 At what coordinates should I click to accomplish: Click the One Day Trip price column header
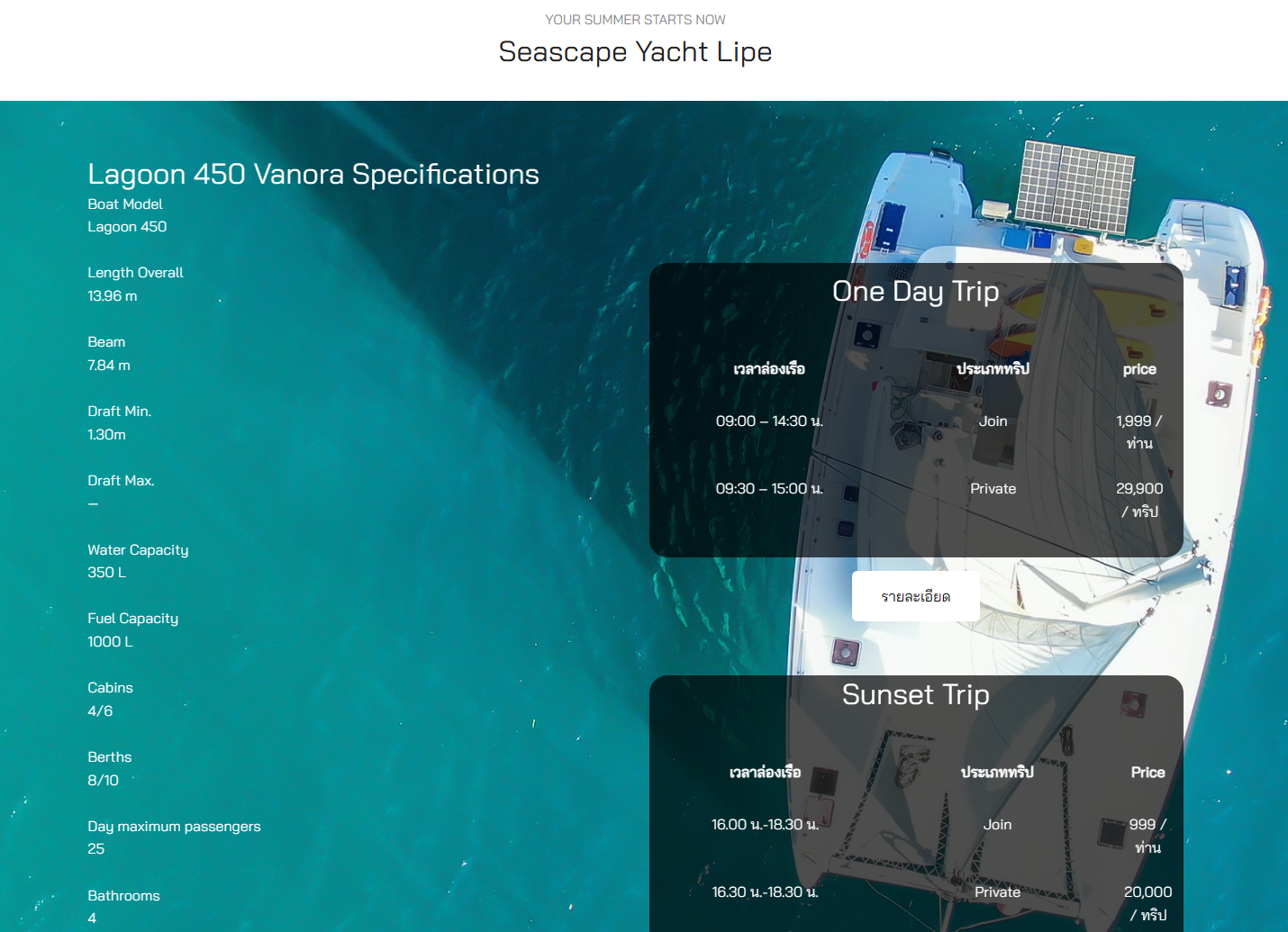[1139, 369]
